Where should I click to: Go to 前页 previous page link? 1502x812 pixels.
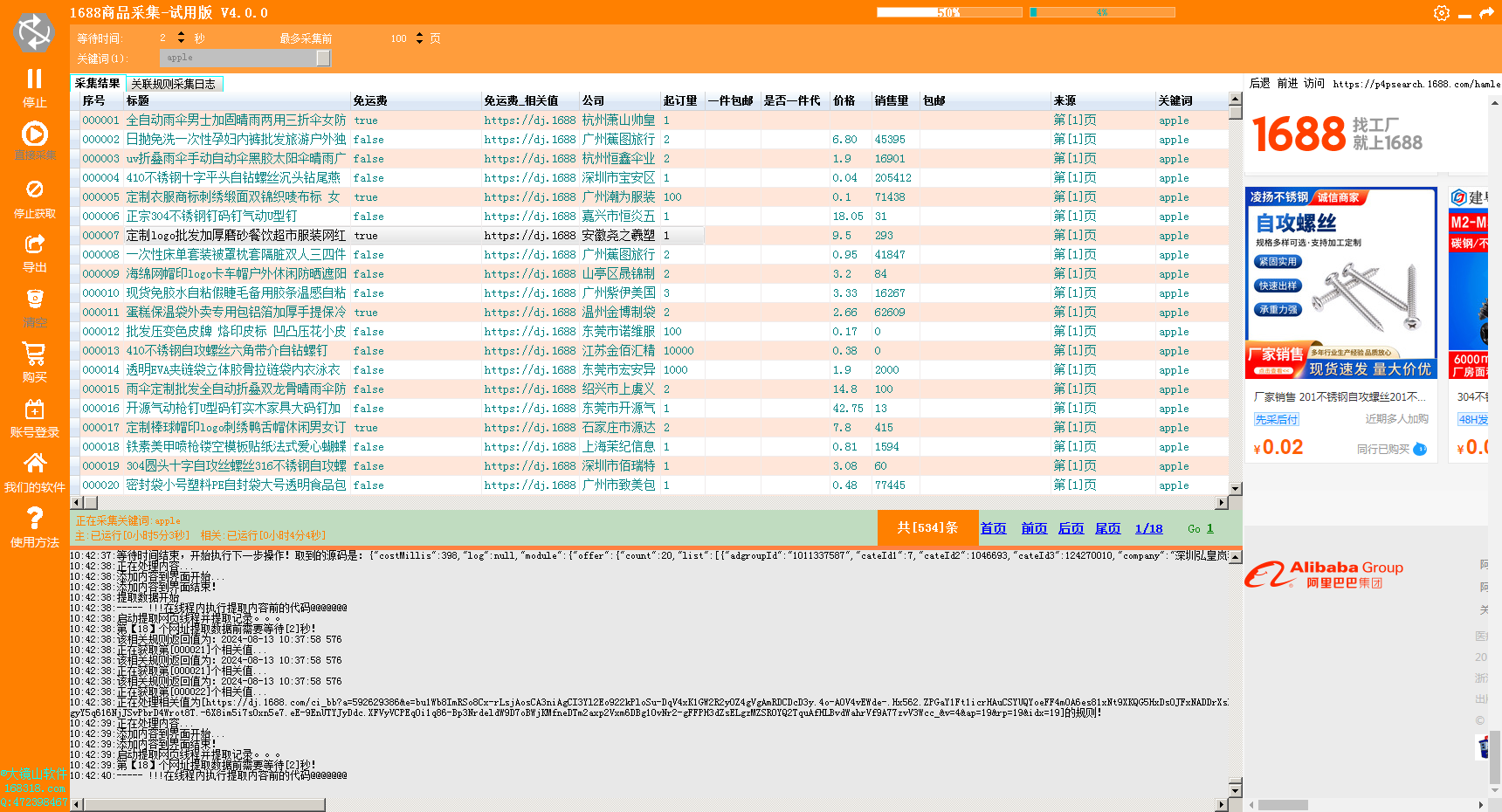[1034, 528]
